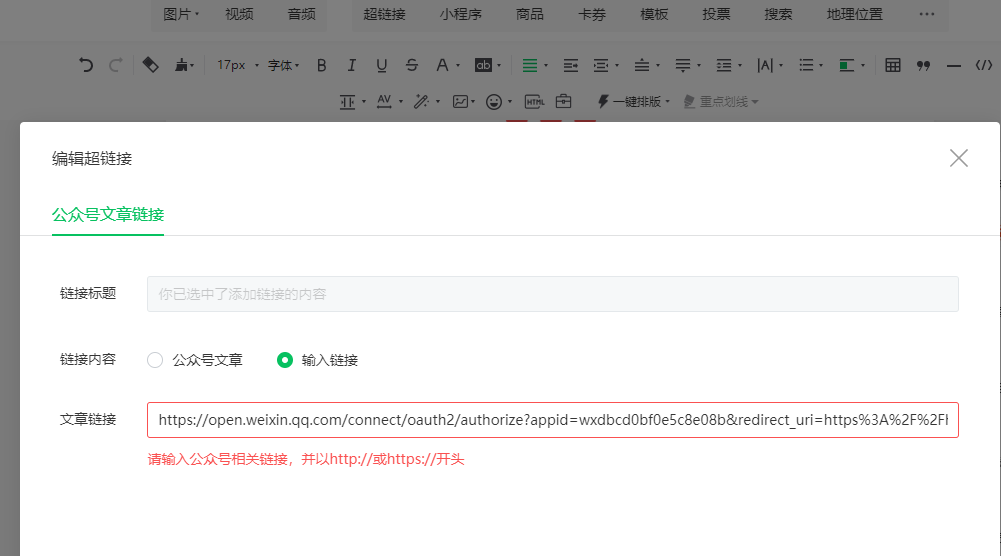Viewport: 1001px width, 556px height.
Task: Open the 重点划线 highlight menu
Action: click(x=721, y=101)
